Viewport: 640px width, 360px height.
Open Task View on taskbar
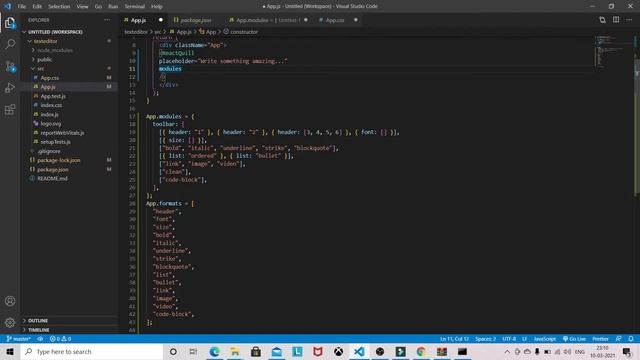coord(193,351)
